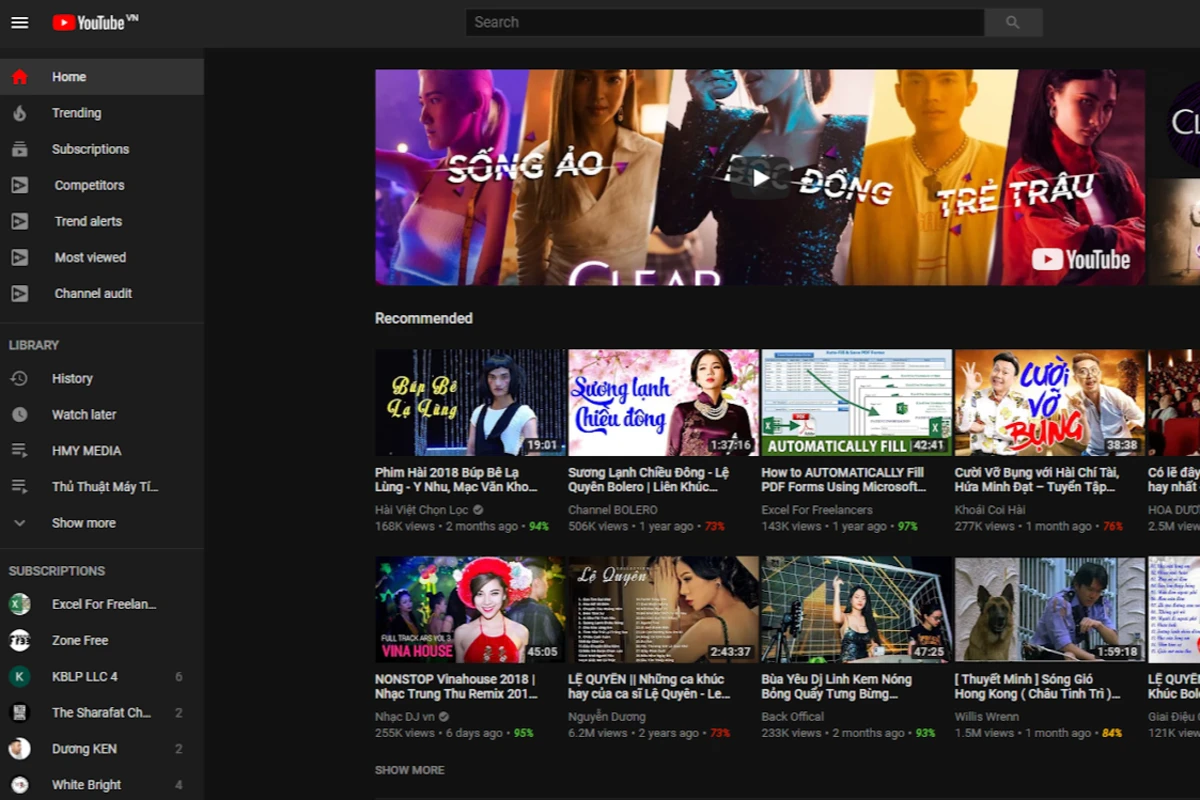This screenshot has width=1200, height=800.
Task: Click title 'How to AUTOMATICALLY Fill PDF Forms'
Action: 844,480
